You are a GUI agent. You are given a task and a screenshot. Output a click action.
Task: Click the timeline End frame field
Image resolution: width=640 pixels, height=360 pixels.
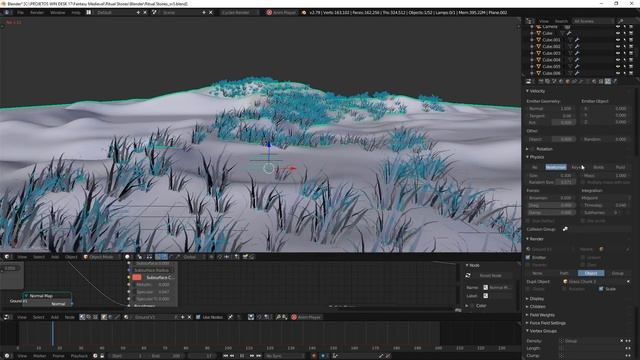click(166, 356)
